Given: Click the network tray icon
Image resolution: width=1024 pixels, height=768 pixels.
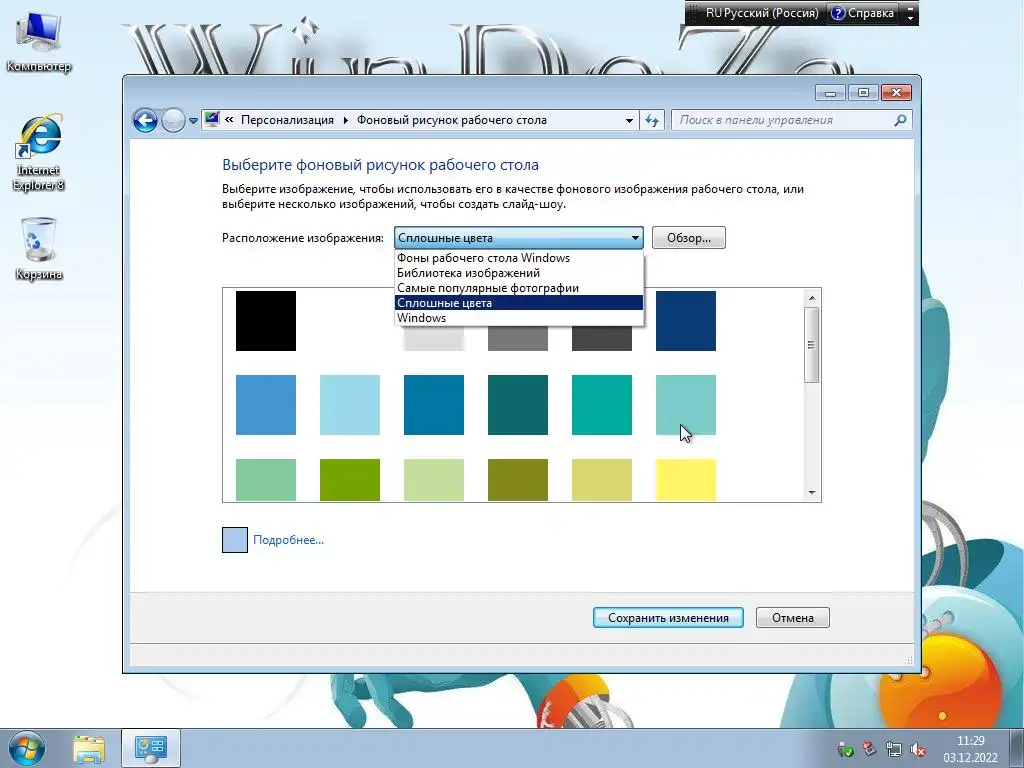Looking at the screenshot, I should [893, 749].
